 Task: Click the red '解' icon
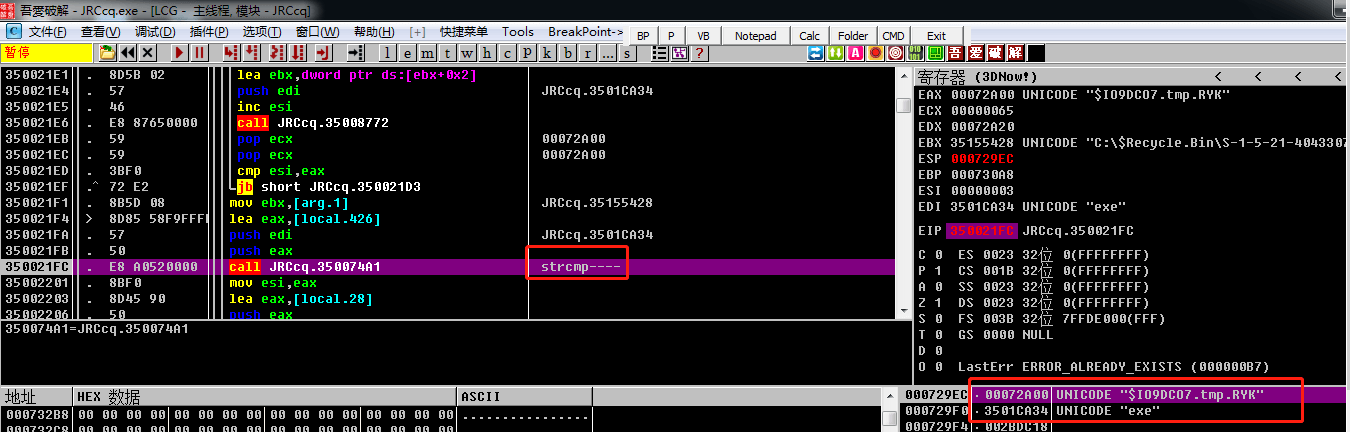click(1015, 52)
